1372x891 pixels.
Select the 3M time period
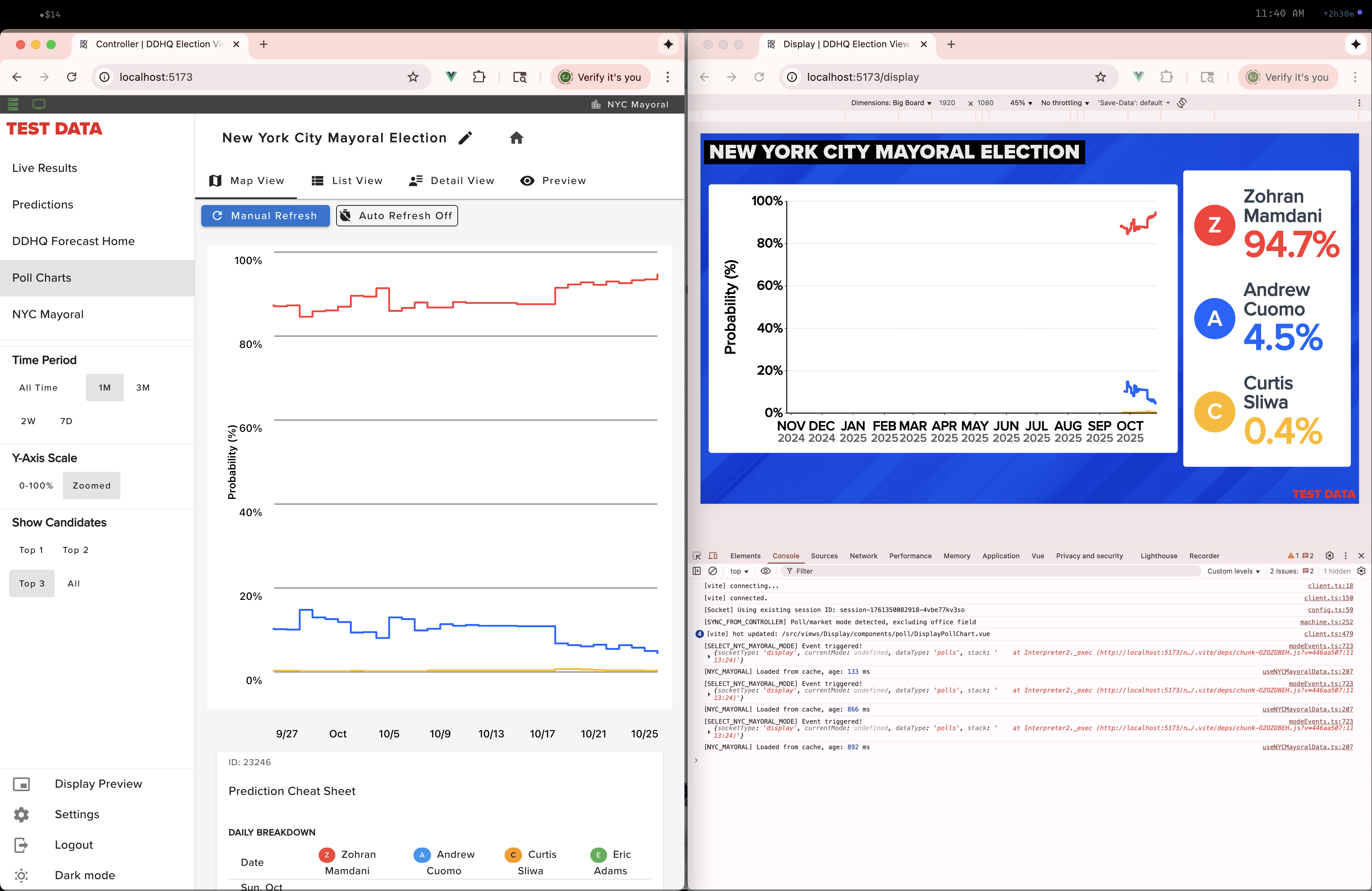143,387
